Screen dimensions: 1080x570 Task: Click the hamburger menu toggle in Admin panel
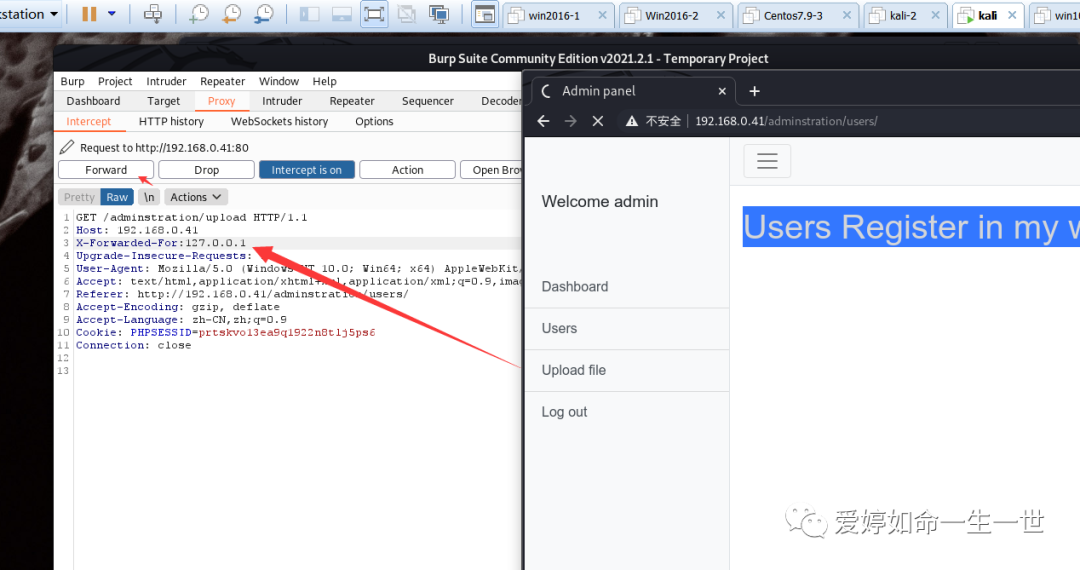(x=767, y=161)
